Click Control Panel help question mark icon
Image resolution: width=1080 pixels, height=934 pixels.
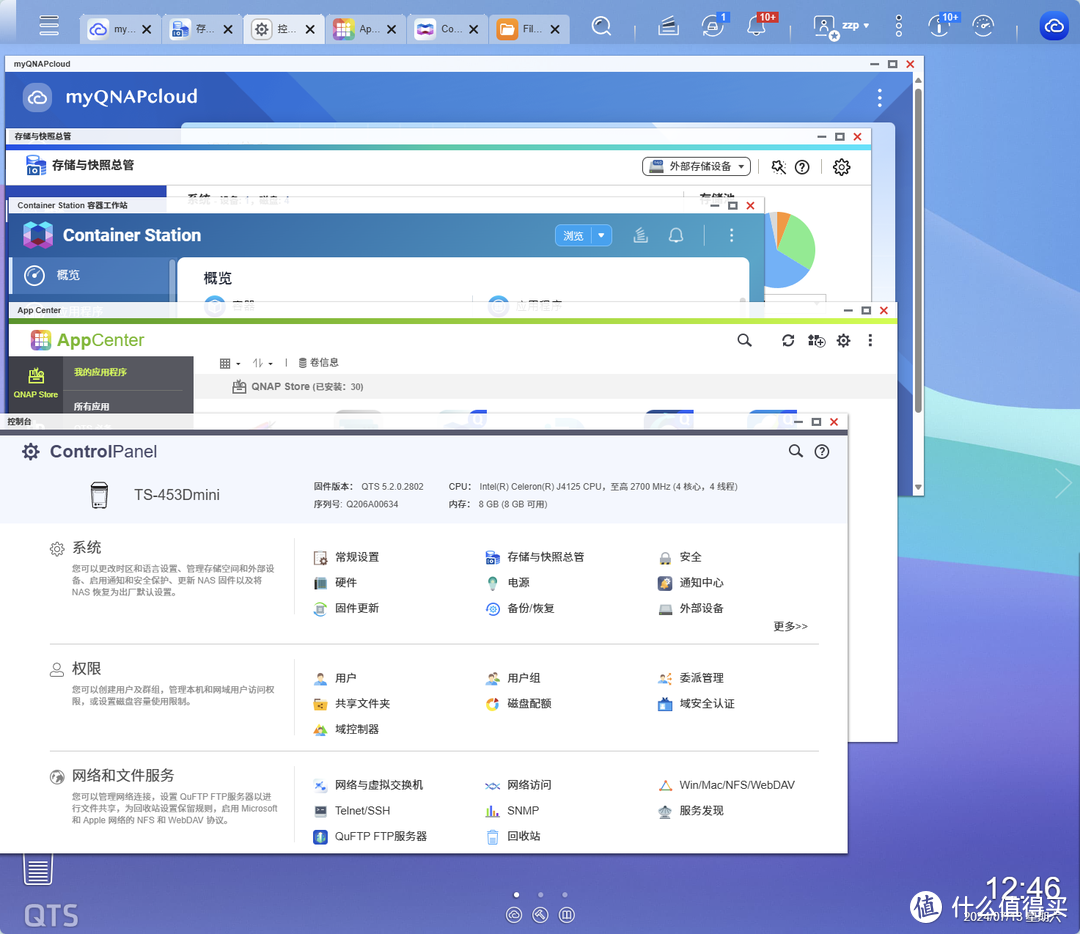click(x=822, y=452)
